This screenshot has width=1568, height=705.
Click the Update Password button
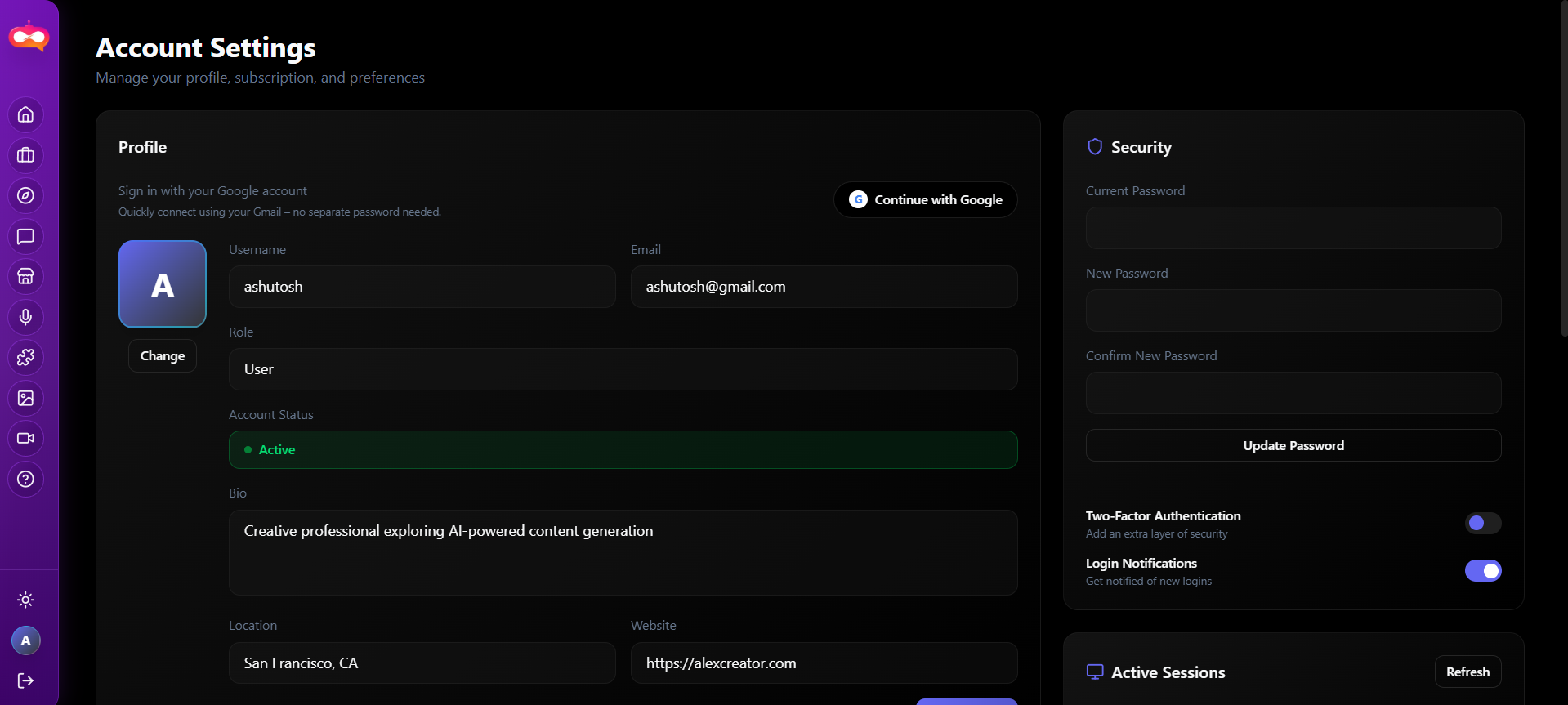1293,445
